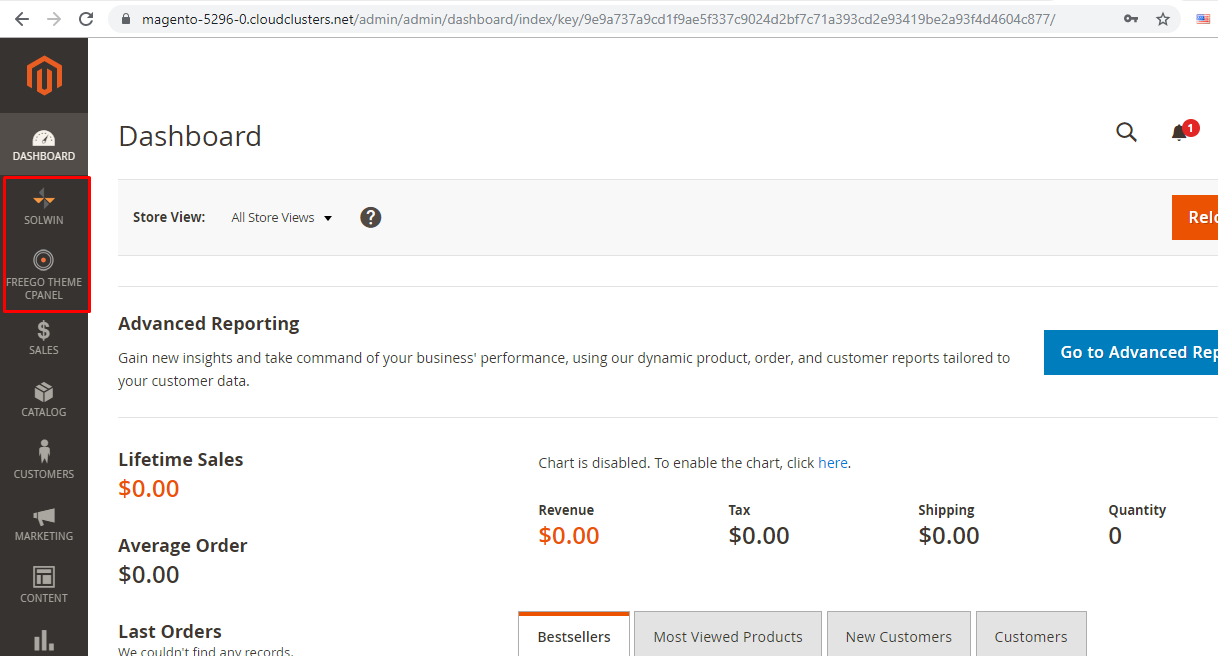This screenshot has height=656, width=1218.
Task: Open the Catalog sidebar menu
Action: coord(44,399)
